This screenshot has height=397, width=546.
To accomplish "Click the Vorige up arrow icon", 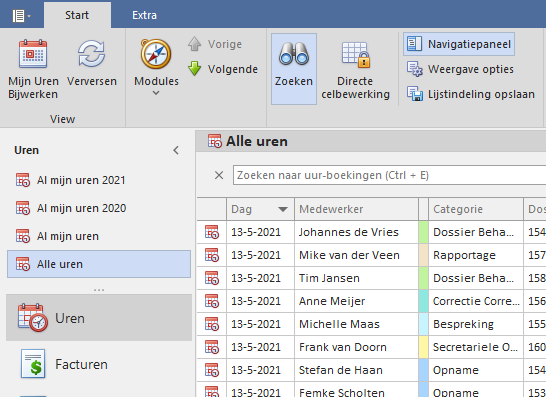I will [195, 44].
